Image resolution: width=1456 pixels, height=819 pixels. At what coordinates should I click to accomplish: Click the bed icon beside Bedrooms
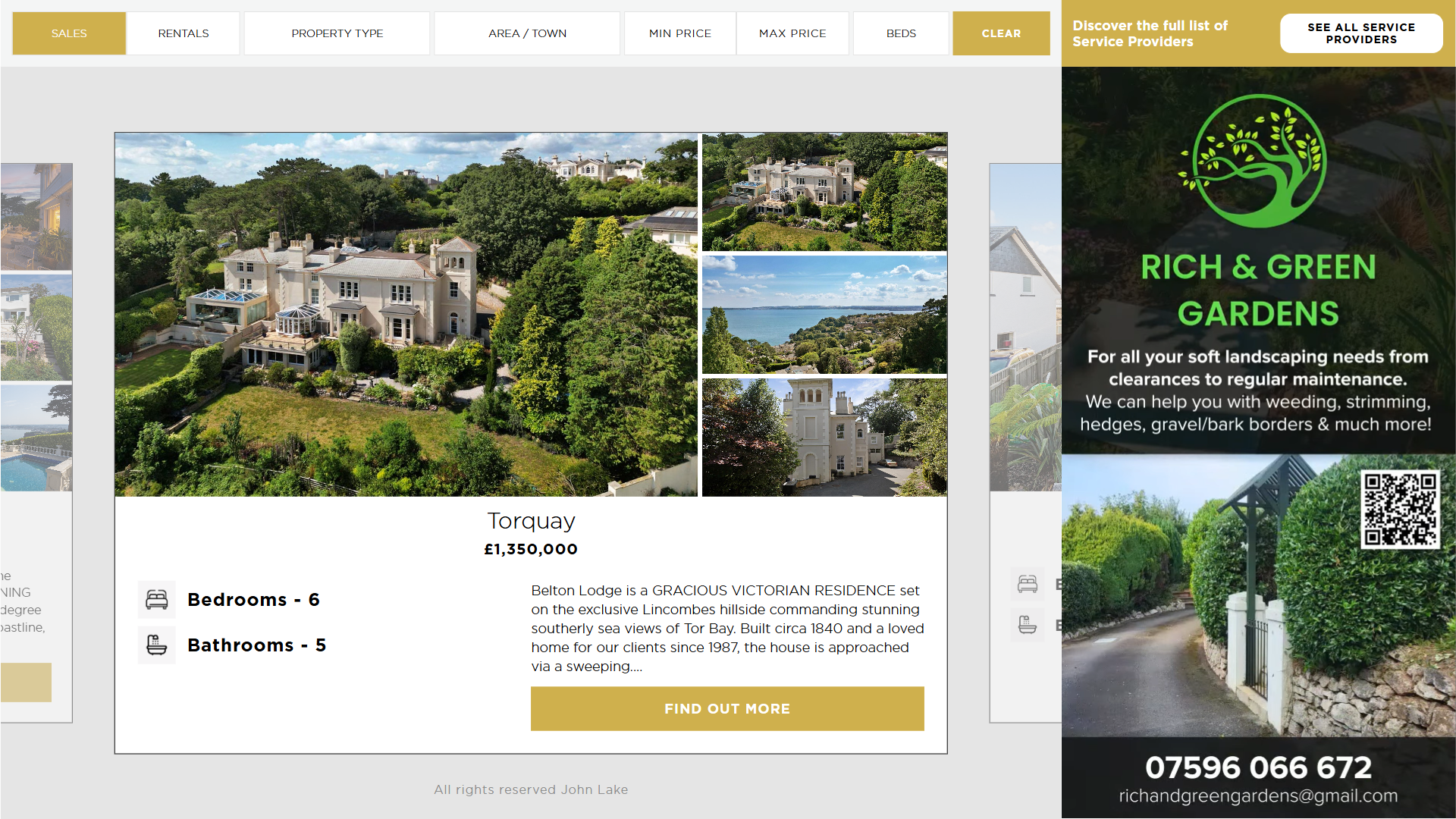[157, 600]
